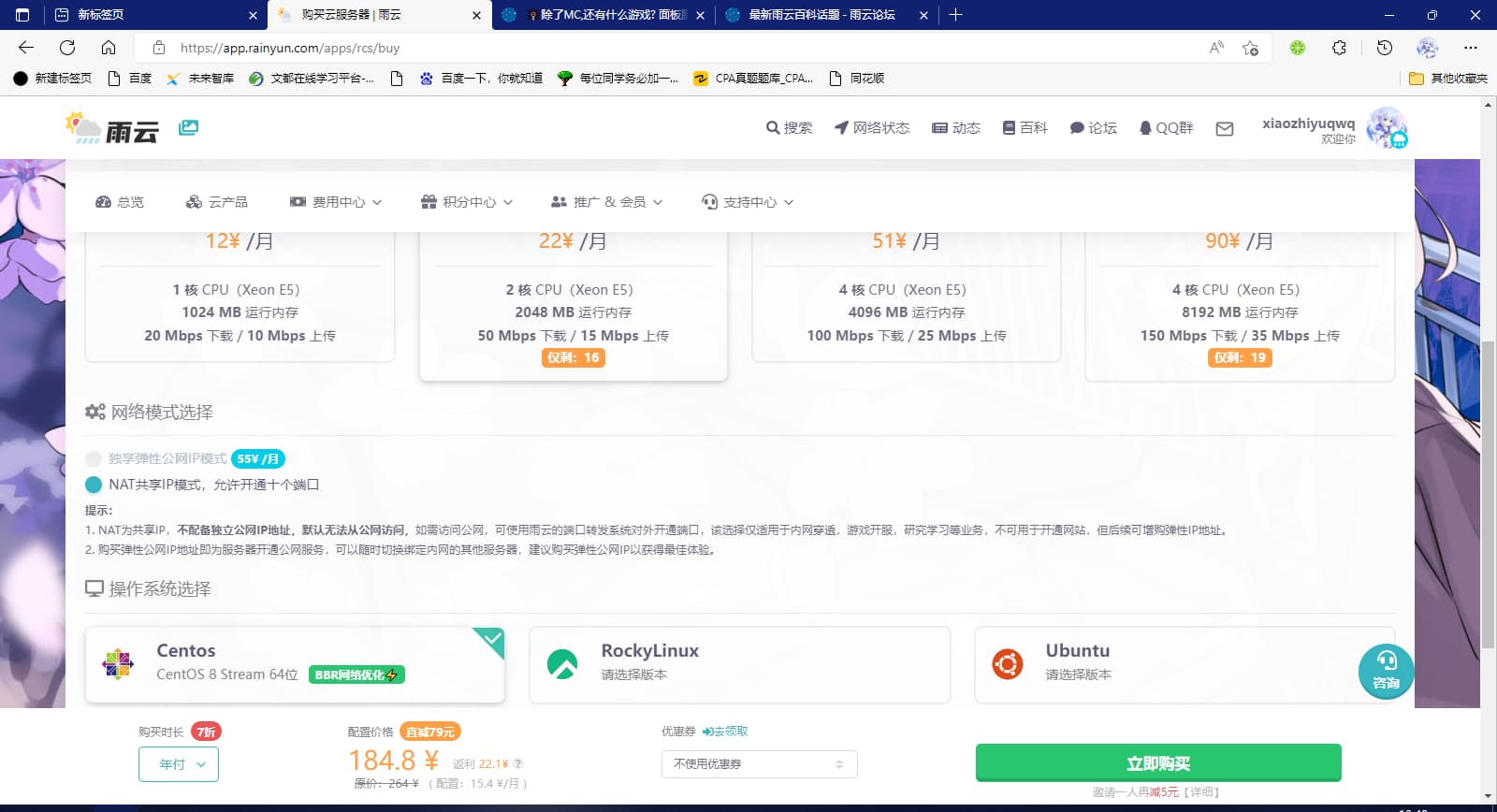This screenshot has height=812, width=1497.
Task: Open the 不使用优惠券 coupon dropdown
Action: (x=759, y=764)
